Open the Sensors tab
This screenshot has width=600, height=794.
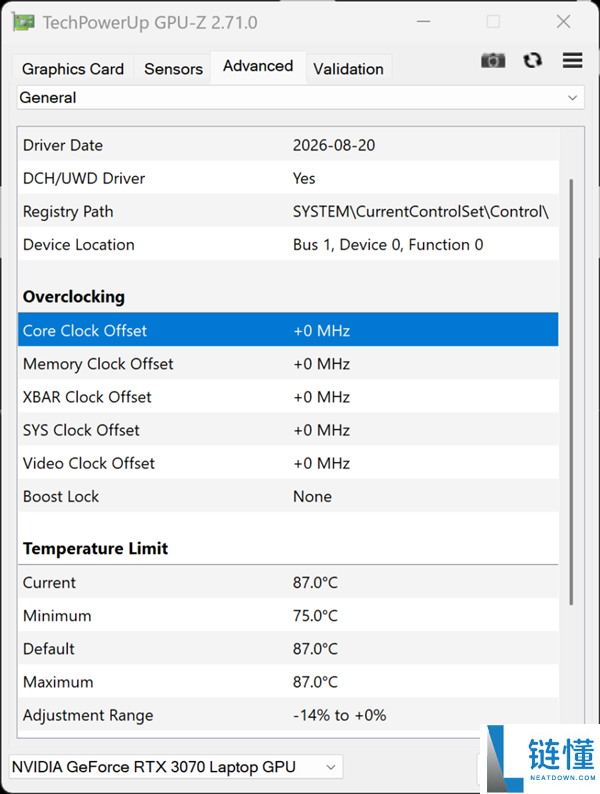coord(173,69)
